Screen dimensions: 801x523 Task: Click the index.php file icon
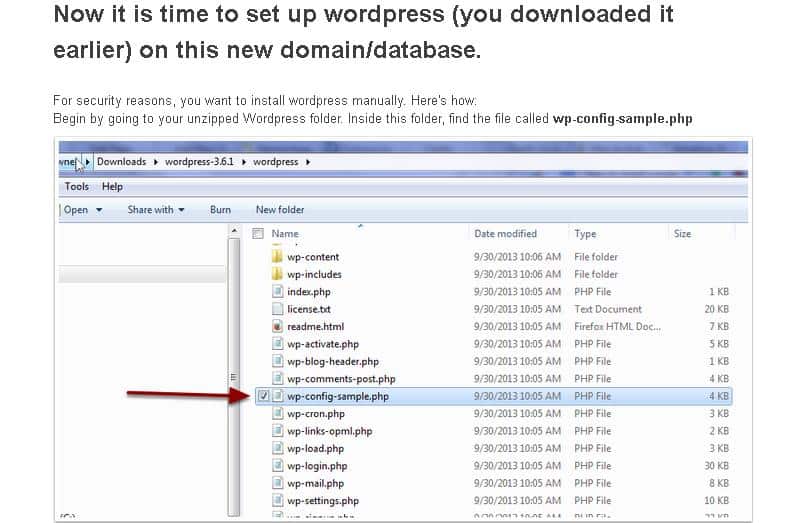[x=277, y=291]
